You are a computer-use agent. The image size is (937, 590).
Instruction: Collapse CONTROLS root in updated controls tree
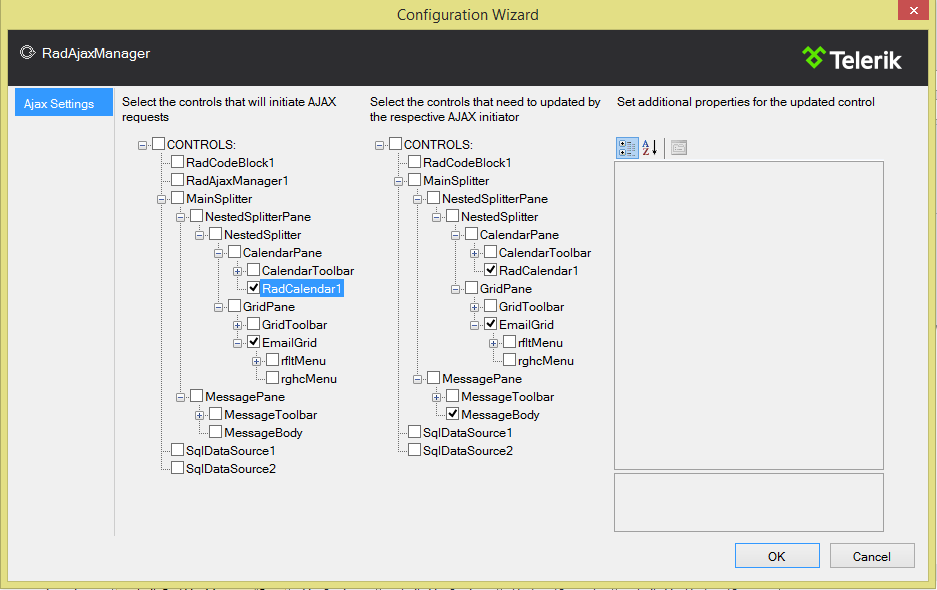(379, 145)
